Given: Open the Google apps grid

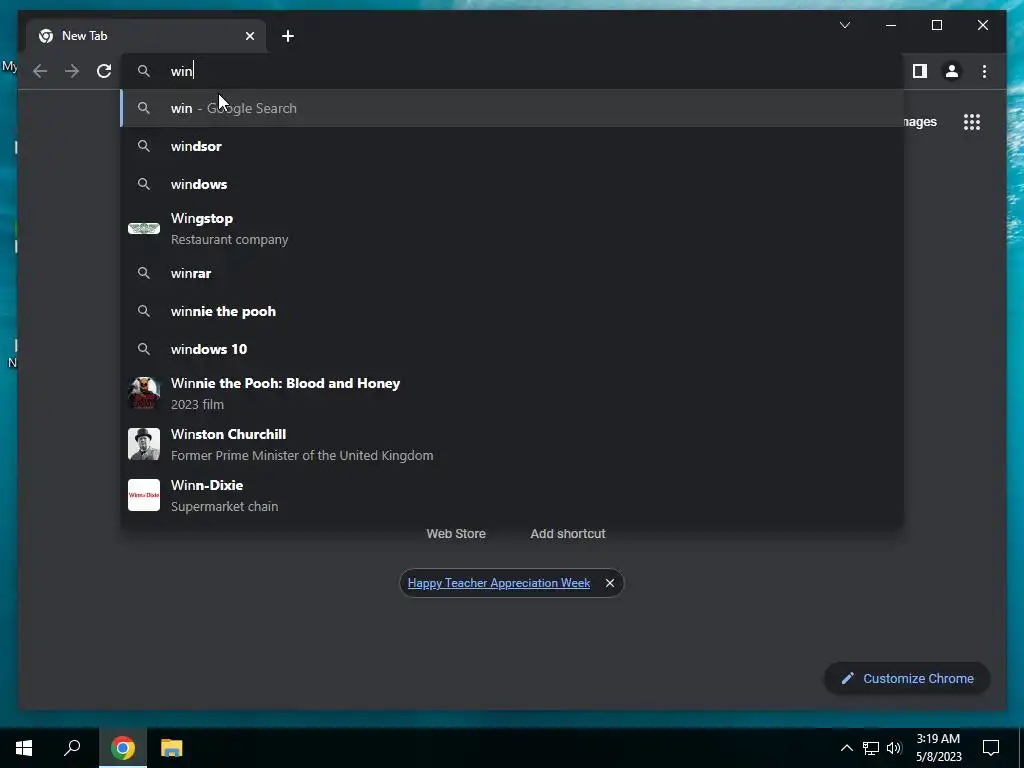Looking at the screenshot, I should click(972, 122).
